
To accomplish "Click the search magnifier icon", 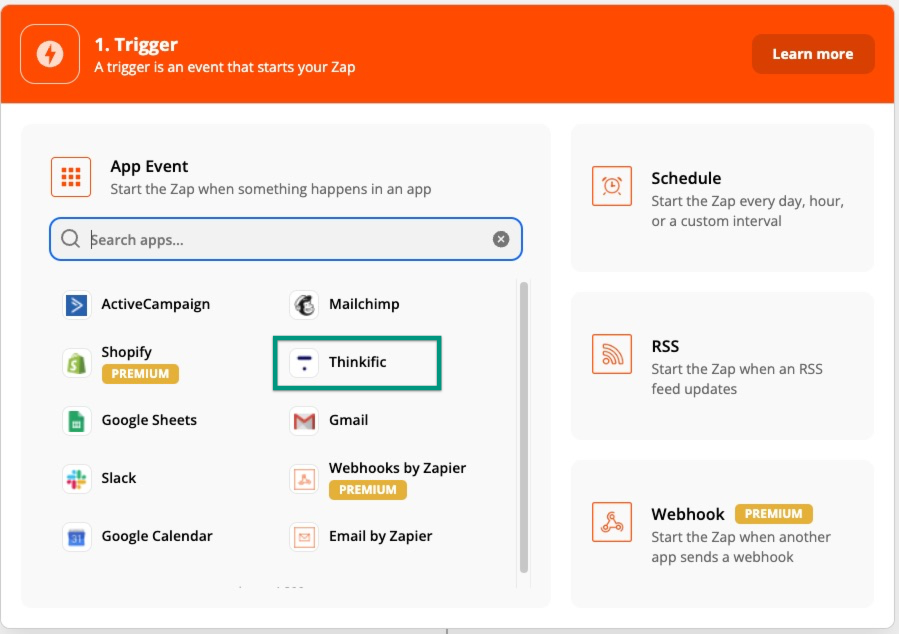I will pyautogui.click(x=71, y=238).
